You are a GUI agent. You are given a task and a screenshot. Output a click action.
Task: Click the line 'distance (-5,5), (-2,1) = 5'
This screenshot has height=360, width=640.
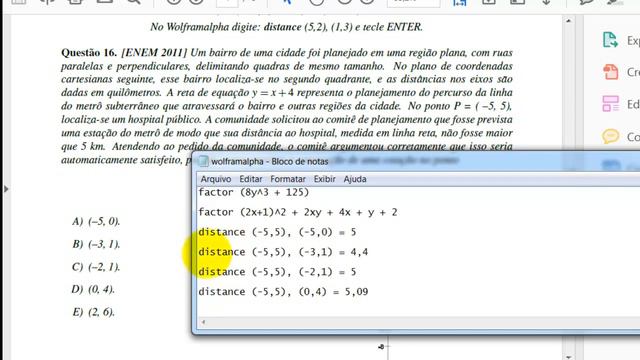277,272
